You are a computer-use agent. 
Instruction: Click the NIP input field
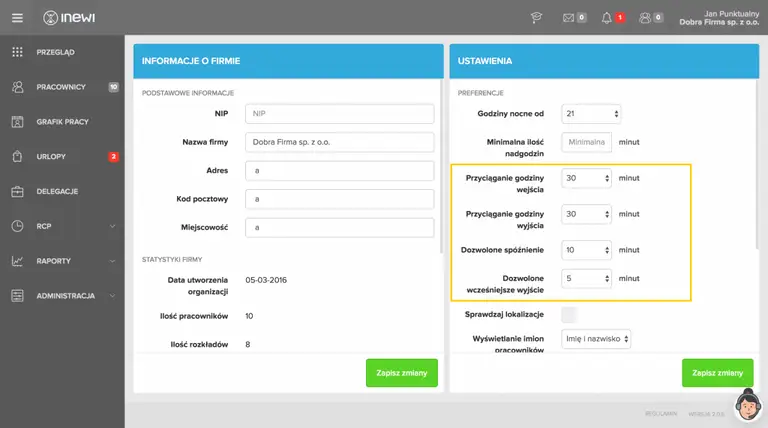(x=338, y=114)
